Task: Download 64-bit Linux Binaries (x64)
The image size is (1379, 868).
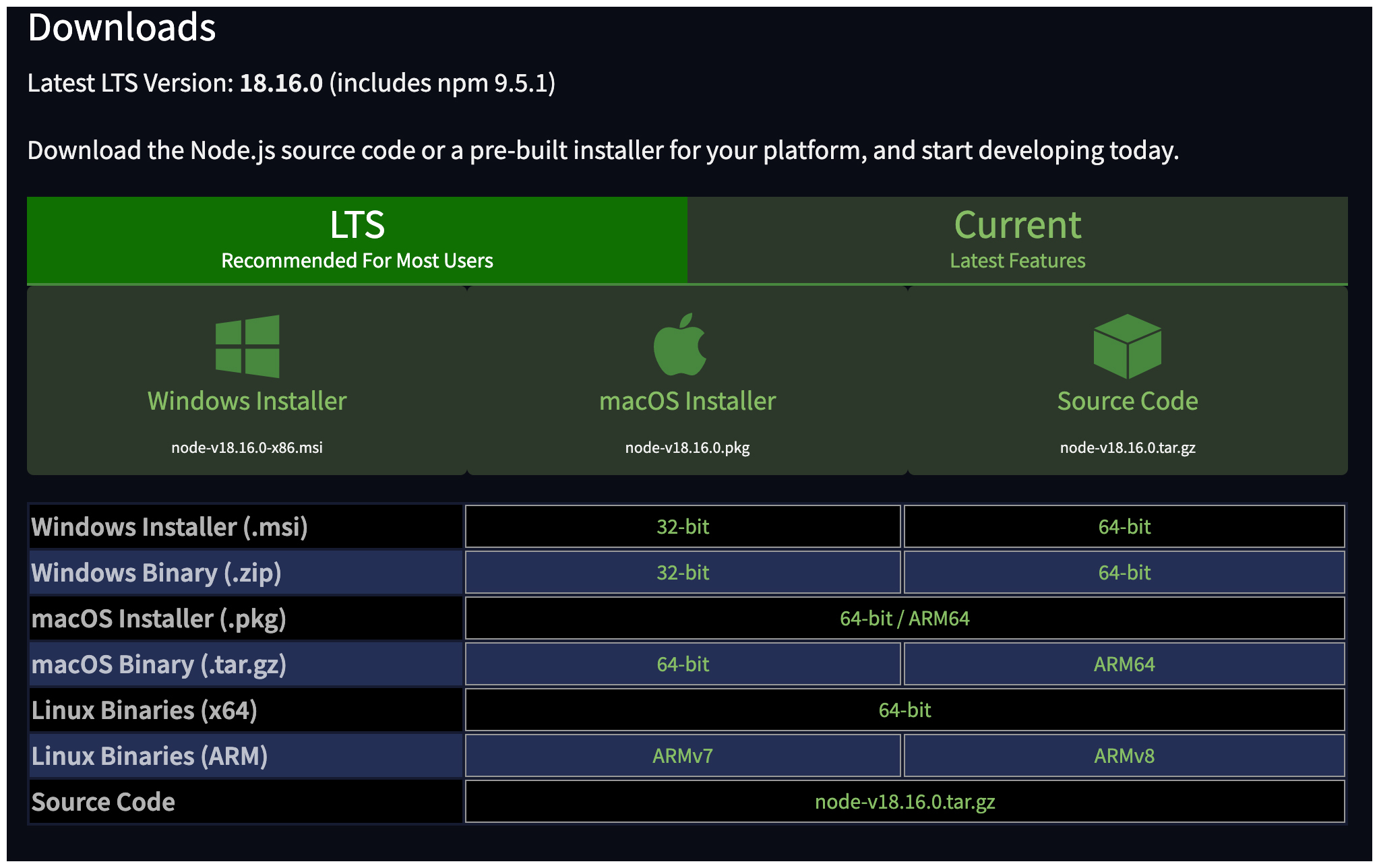Action: tap(905, 710)
